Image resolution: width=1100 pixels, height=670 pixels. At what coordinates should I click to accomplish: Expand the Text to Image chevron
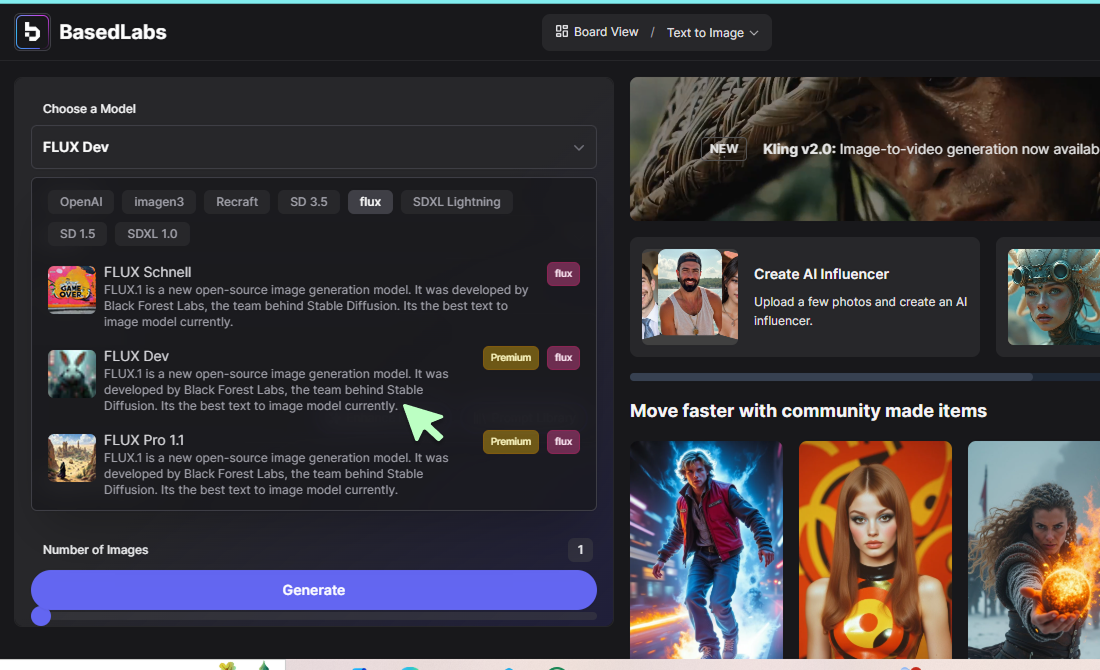[754, 33]
